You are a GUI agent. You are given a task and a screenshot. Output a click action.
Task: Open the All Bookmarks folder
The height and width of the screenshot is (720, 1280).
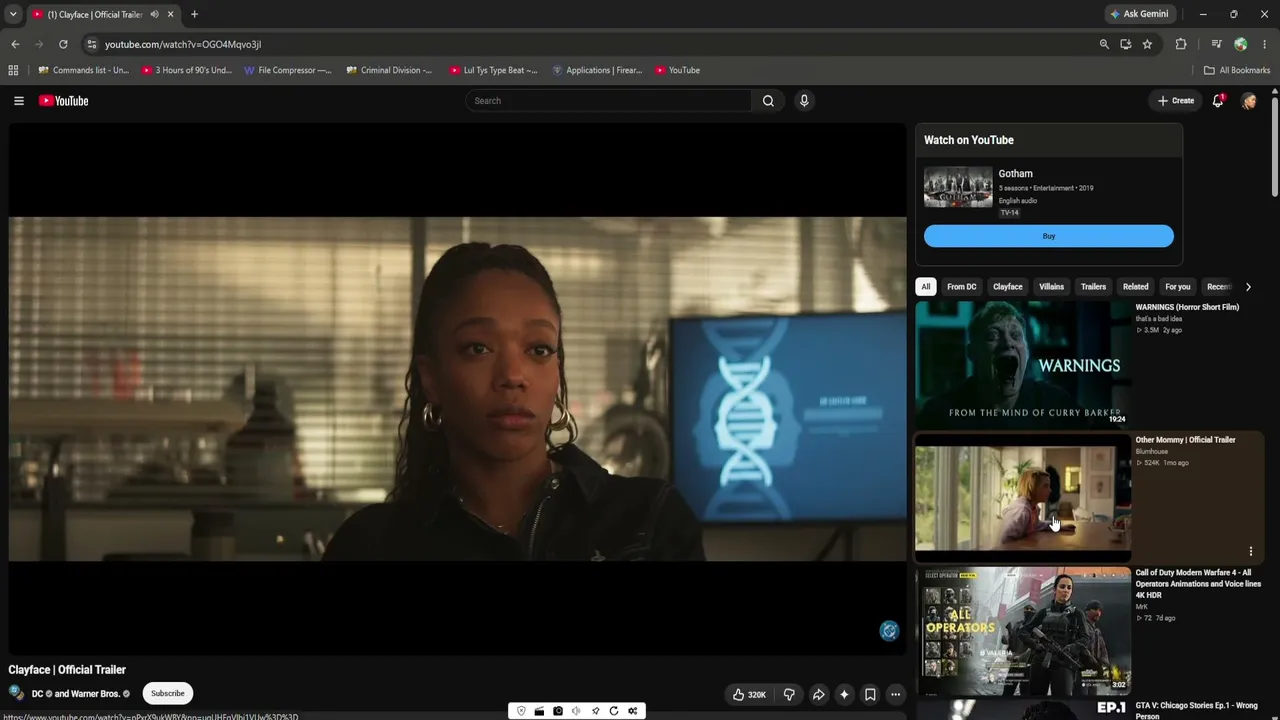tap(1237, 70)
